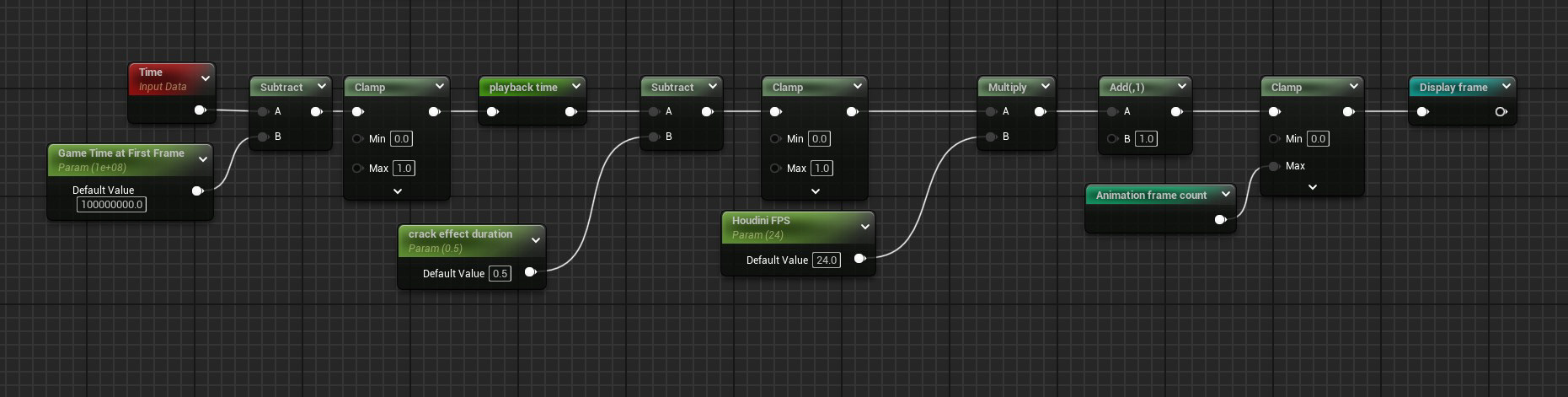The width and height of the screenshot is (1568, 397).
Task: Collapse the Multiply node chevron
Action: click(x=1045, y=86)
